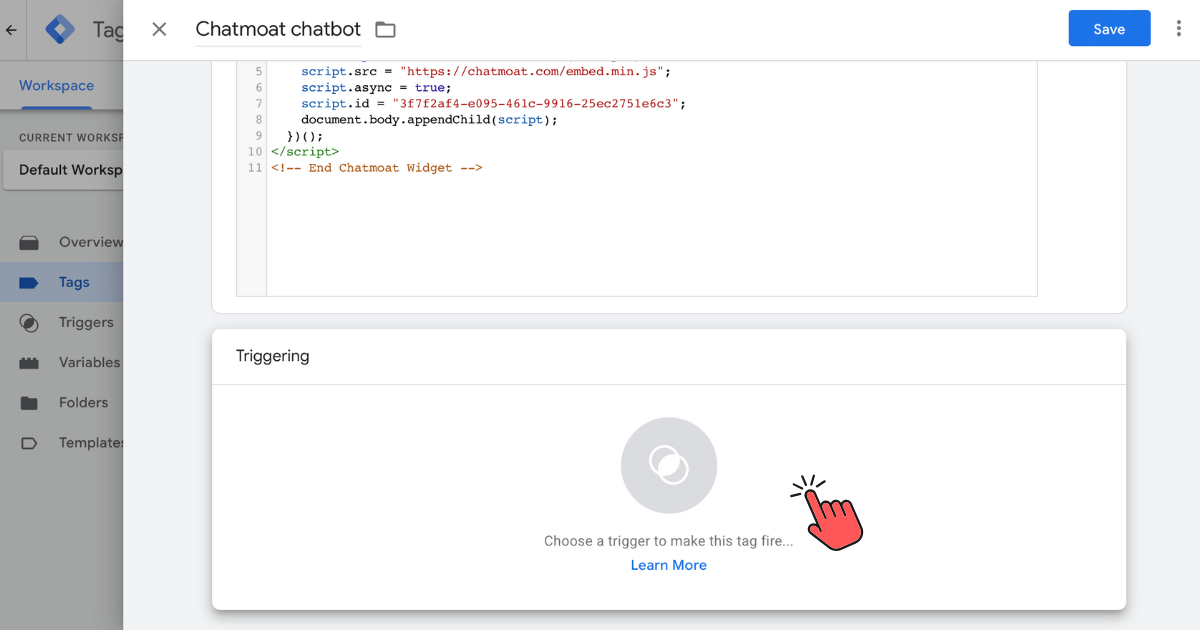1200x630 pixels.
Task: Click the Templates icon in sidebar
Action: pos(29,443)
